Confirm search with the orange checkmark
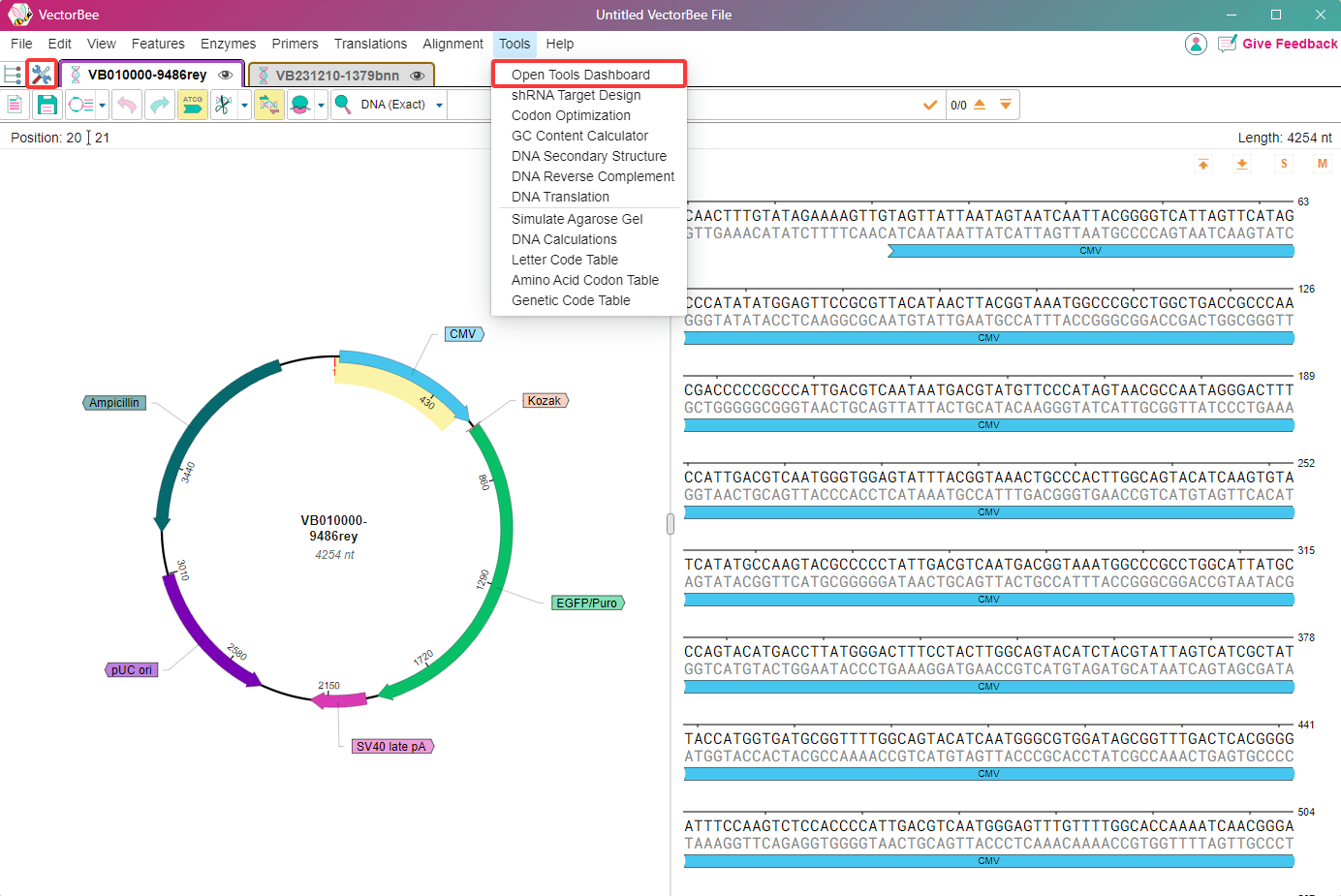 930,105
